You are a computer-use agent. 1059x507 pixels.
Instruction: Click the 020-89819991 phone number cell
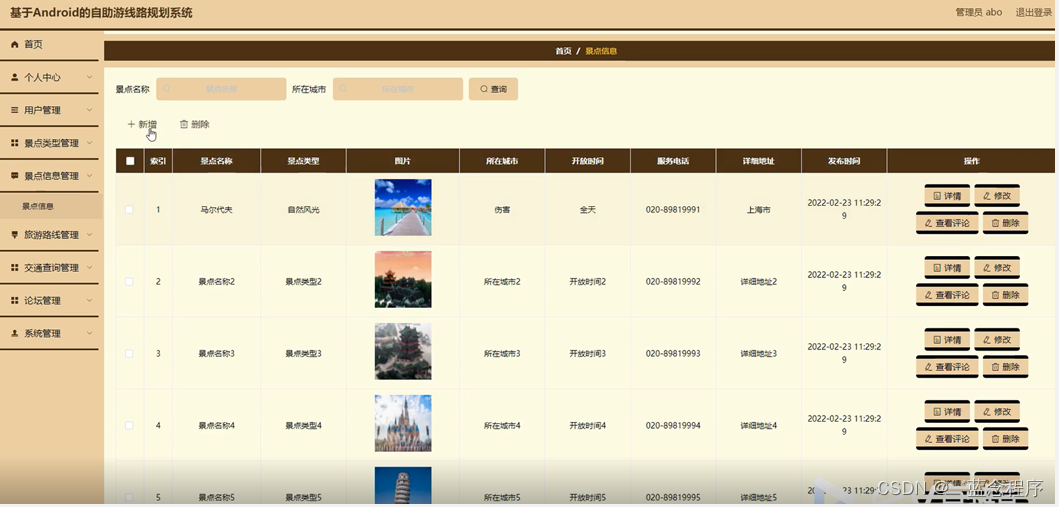673,210
